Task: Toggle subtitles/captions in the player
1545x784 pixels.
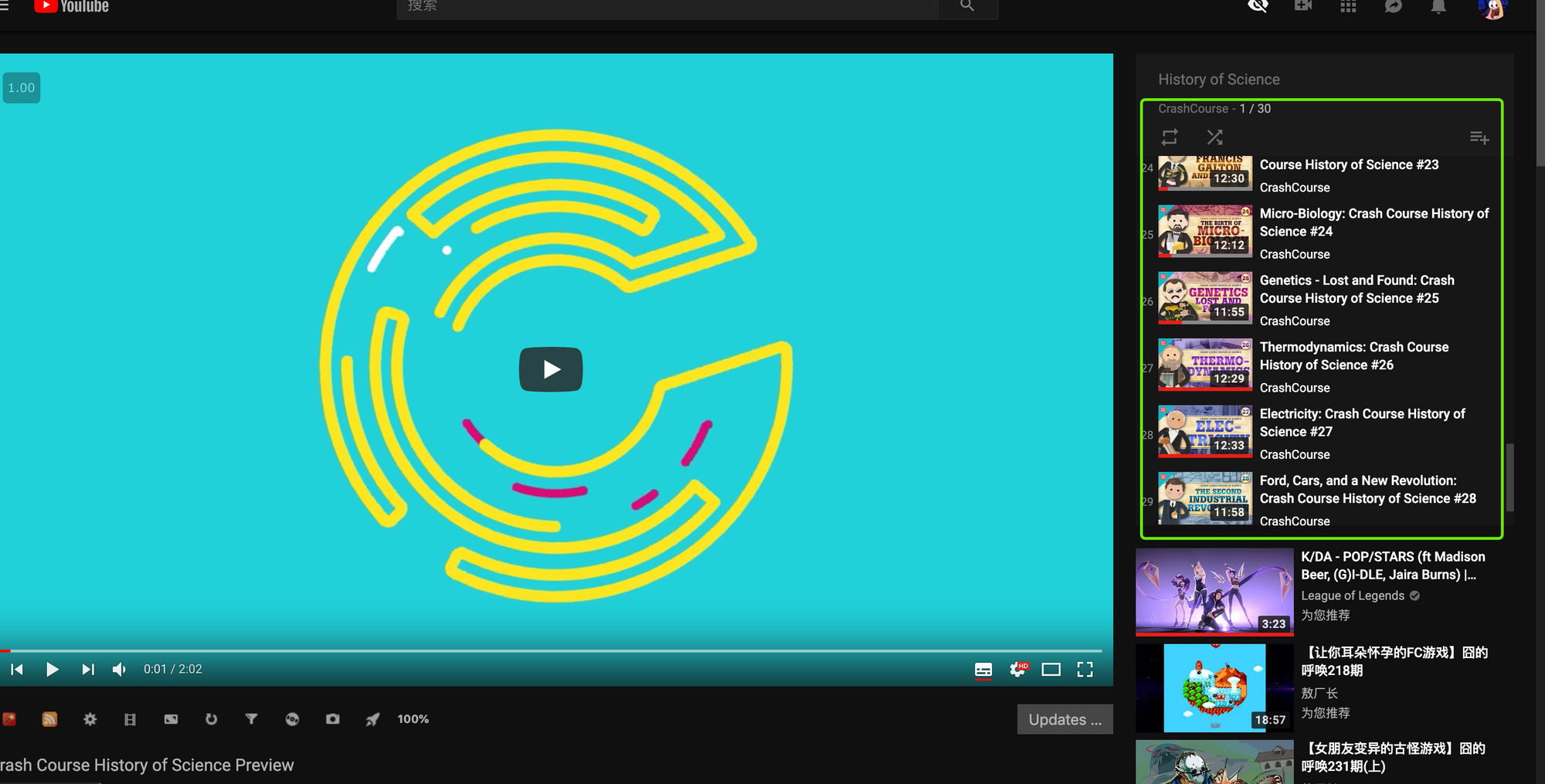Action: point(983,670)
